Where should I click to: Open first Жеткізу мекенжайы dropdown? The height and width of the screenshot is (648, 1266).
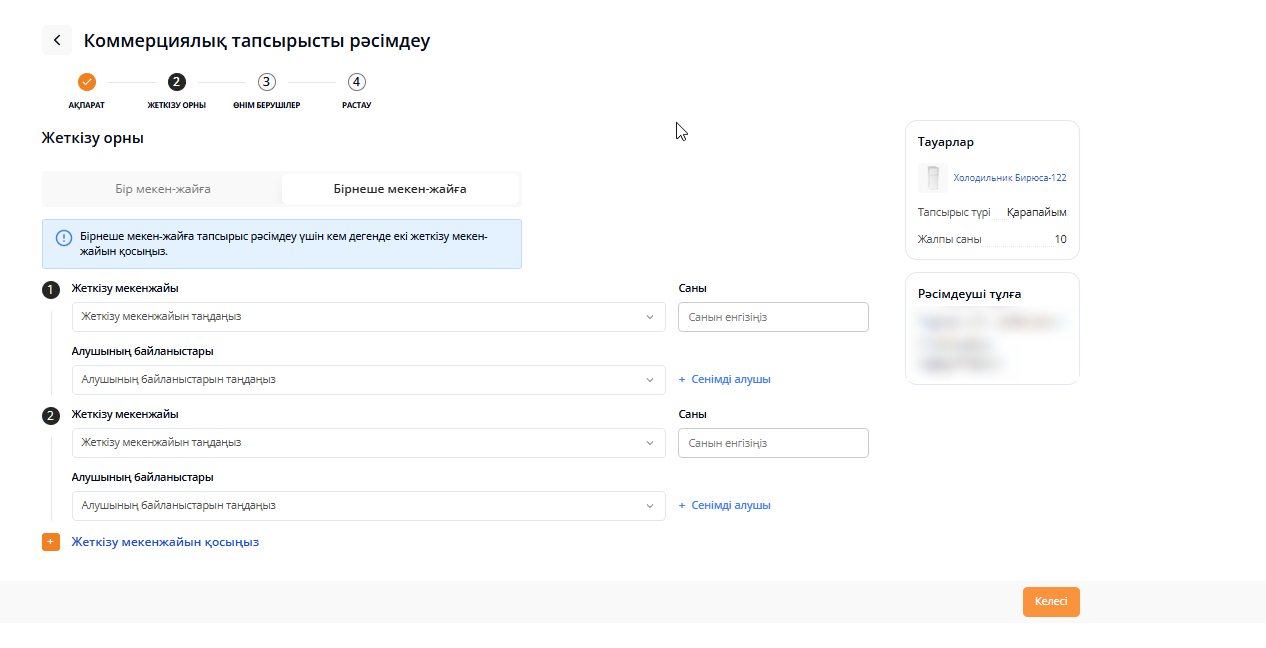point(368,317)
